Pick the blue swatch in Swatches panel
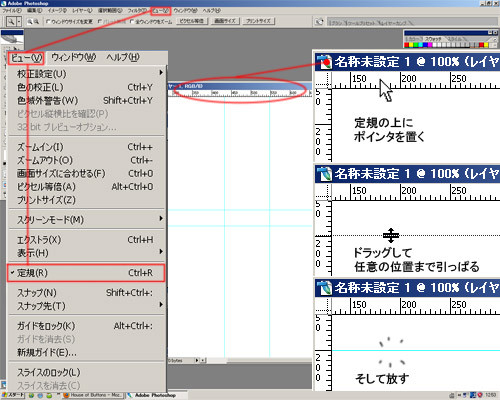Viewport: 500px width, 400px height. (426, 45)
